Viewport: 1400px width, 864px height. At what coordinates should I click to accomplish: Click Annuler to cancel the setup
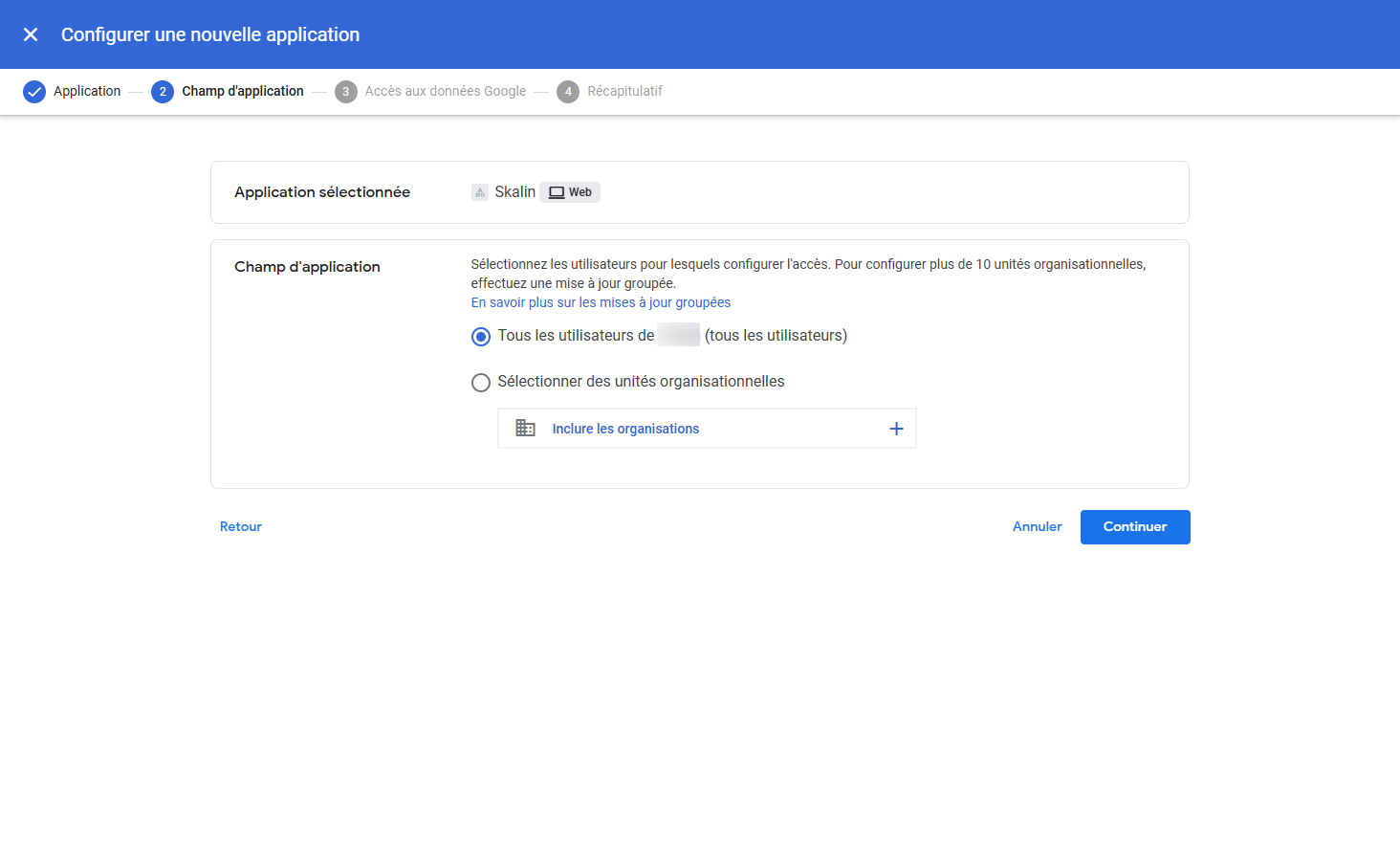tap(1037, 527)
